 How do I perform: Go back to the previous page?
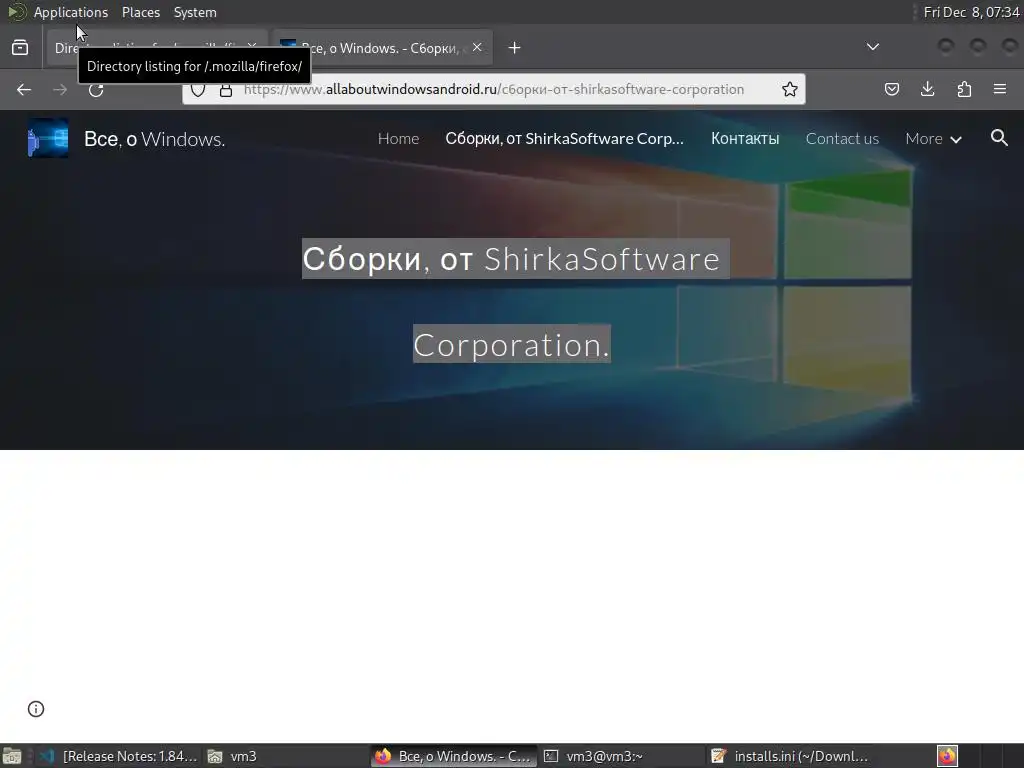tap(24, 89)
